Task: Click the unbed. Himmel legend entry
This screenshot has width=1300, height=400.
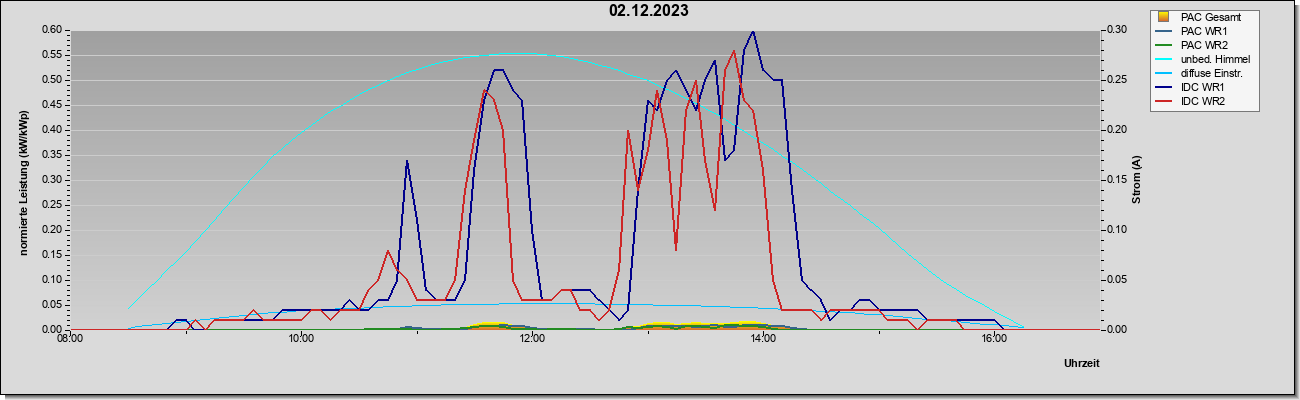Action: tap(1203, 59)
